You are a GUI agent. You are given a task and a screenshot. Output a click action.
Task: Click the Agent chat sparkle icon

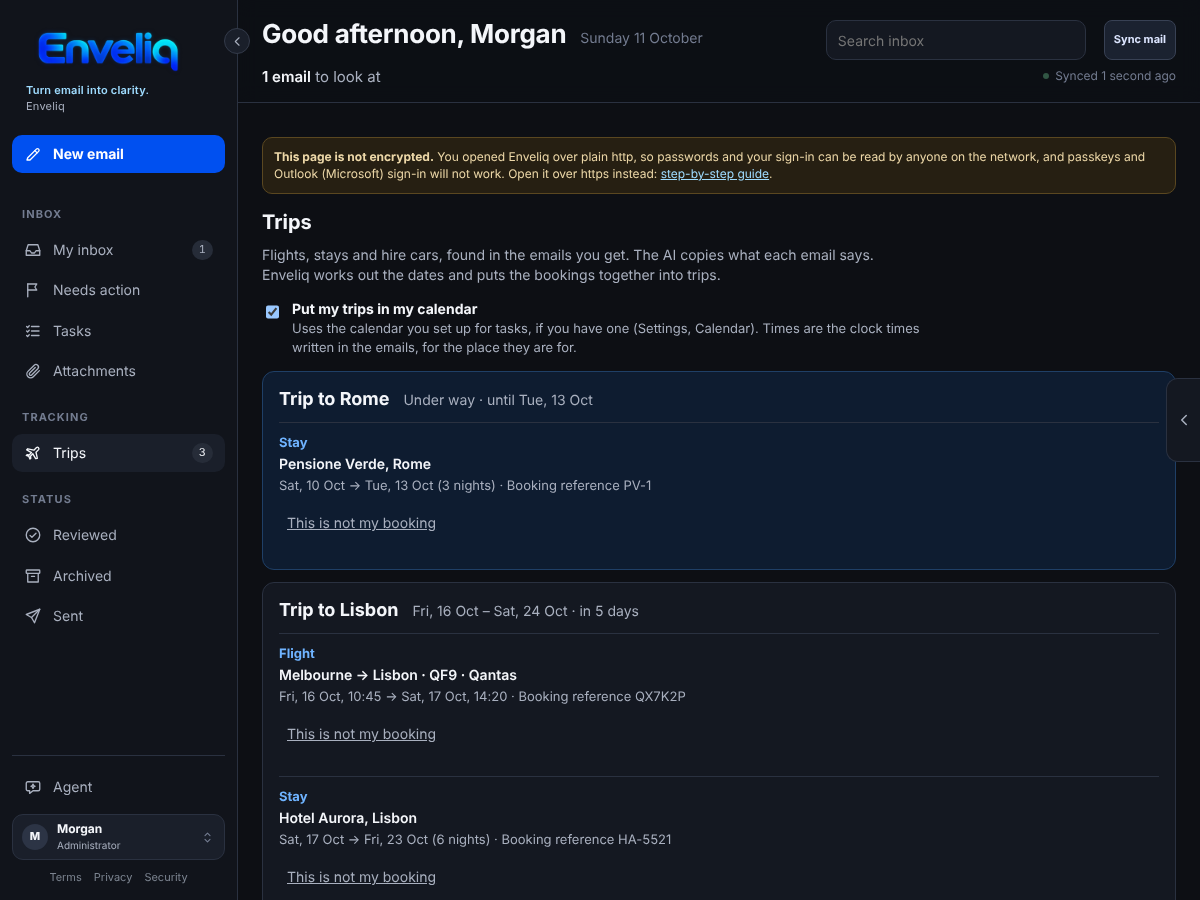(33, 787)
